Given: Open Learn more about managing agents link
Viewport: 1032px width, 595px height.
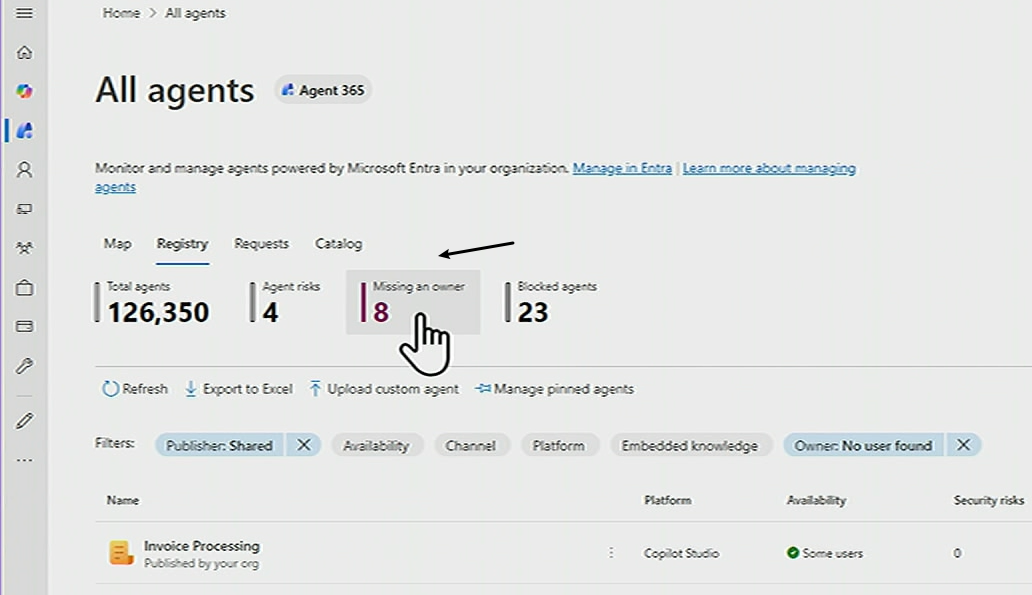Looking at the screenshot, I should (x=769, y=168).
